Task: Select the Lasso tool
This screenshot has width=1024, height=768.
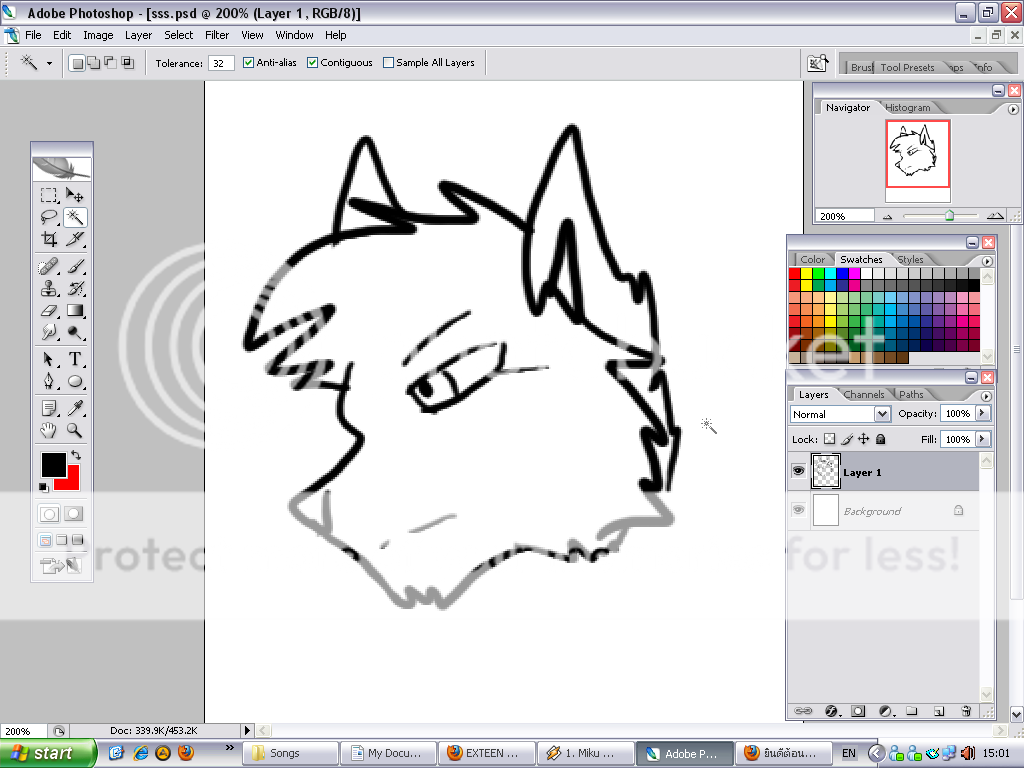Action: click(x=49, y=217)
